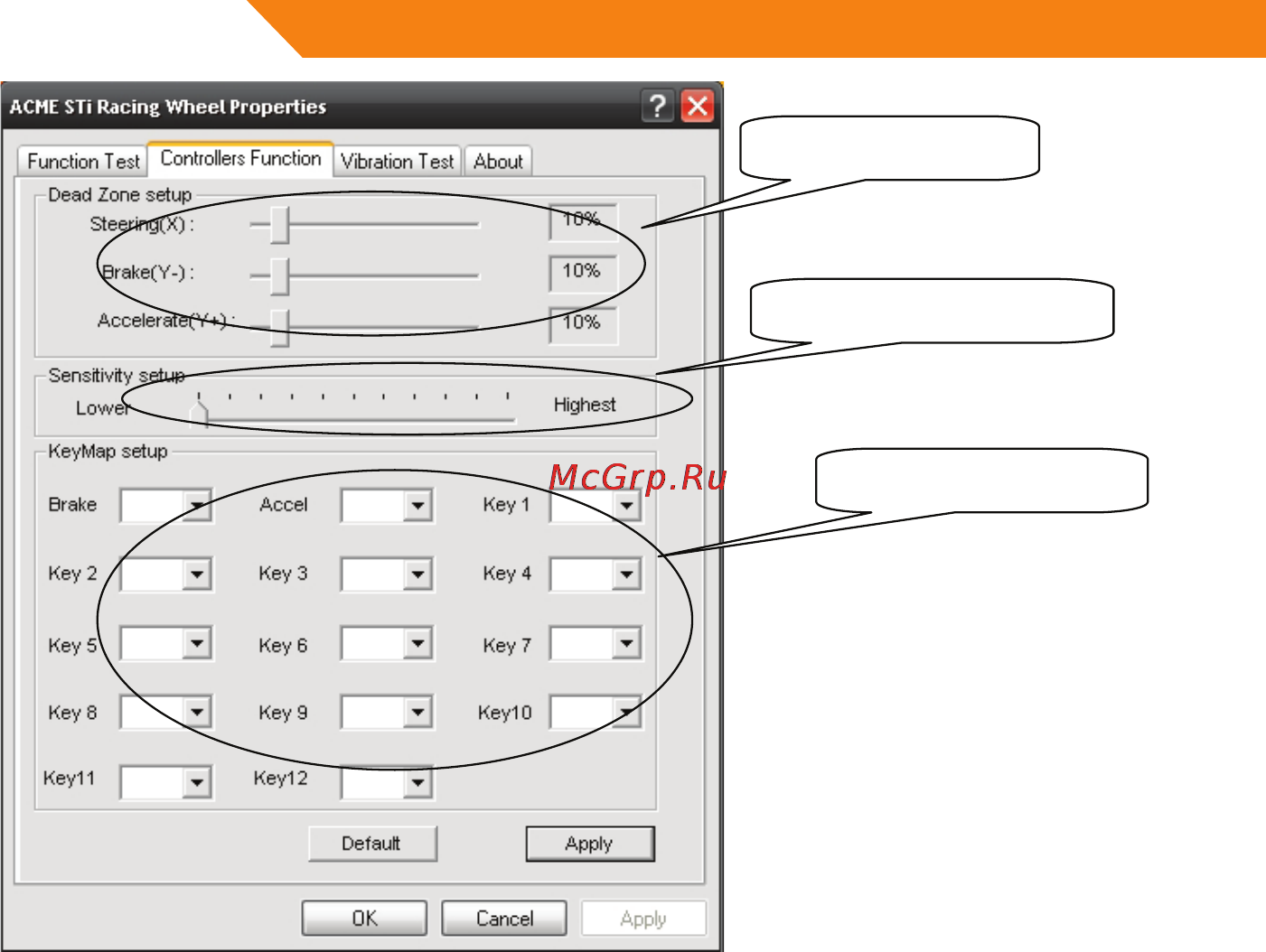Expand the Accel keymap dropdown
This screenshot has width=1266, height=952.
tap(417, 505)
